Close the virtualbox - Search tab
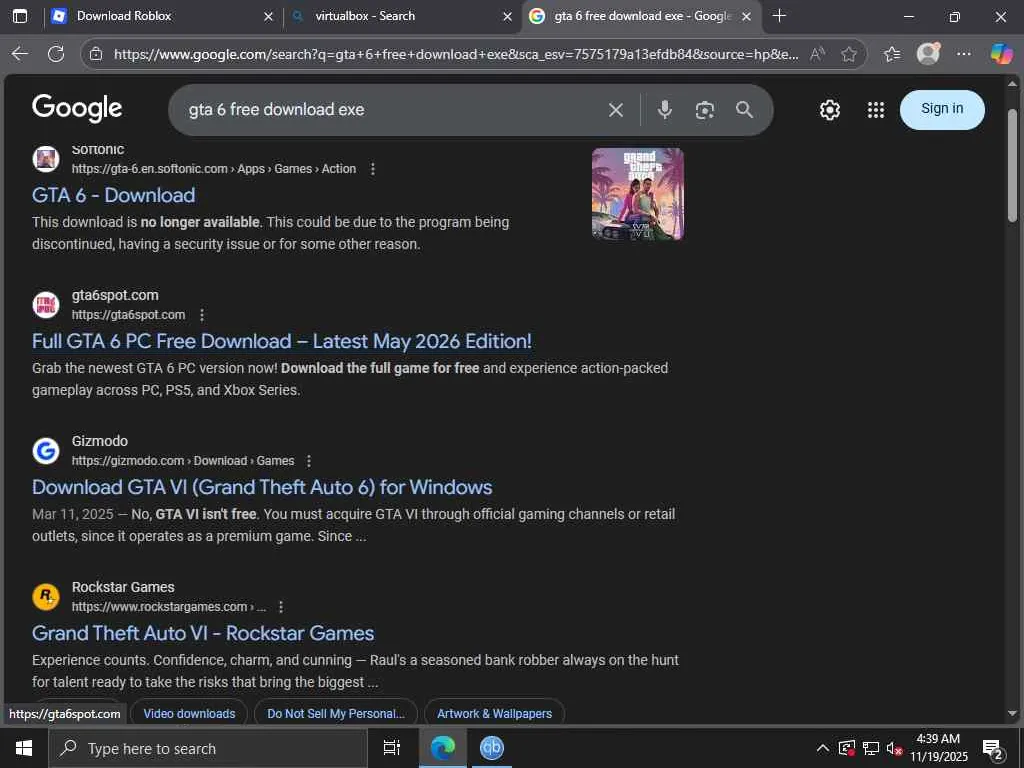This screenshot has width=1024, height=768. coord(507,16)
